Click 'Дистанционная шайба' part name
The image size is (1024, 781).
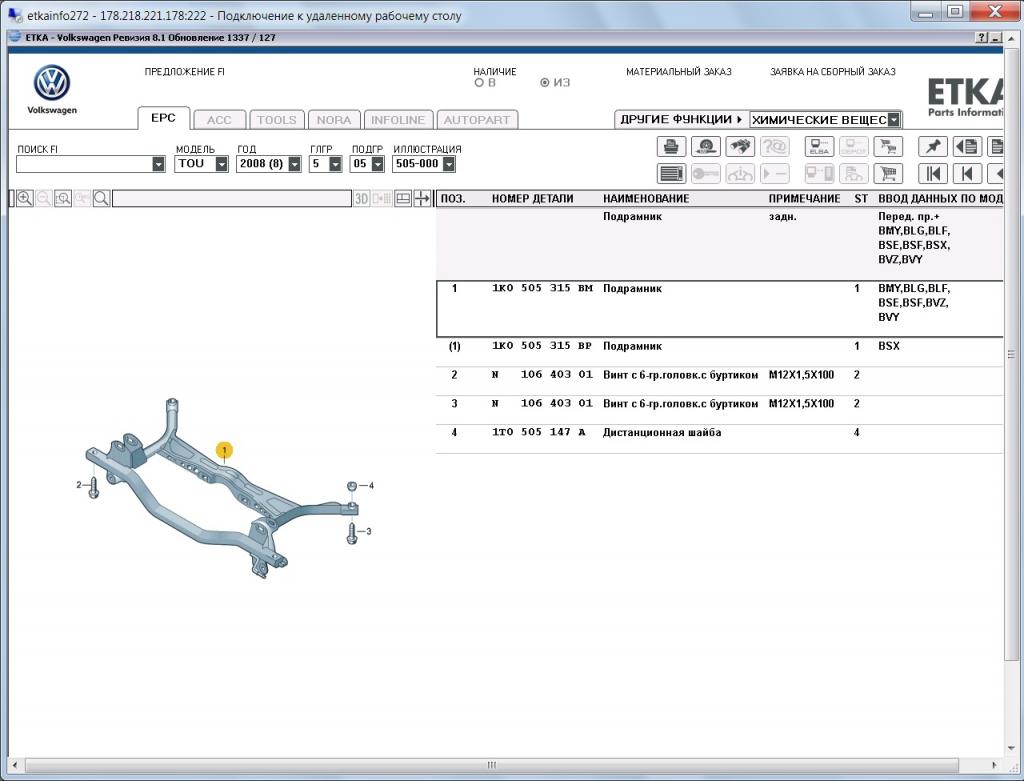pos(662,432)
